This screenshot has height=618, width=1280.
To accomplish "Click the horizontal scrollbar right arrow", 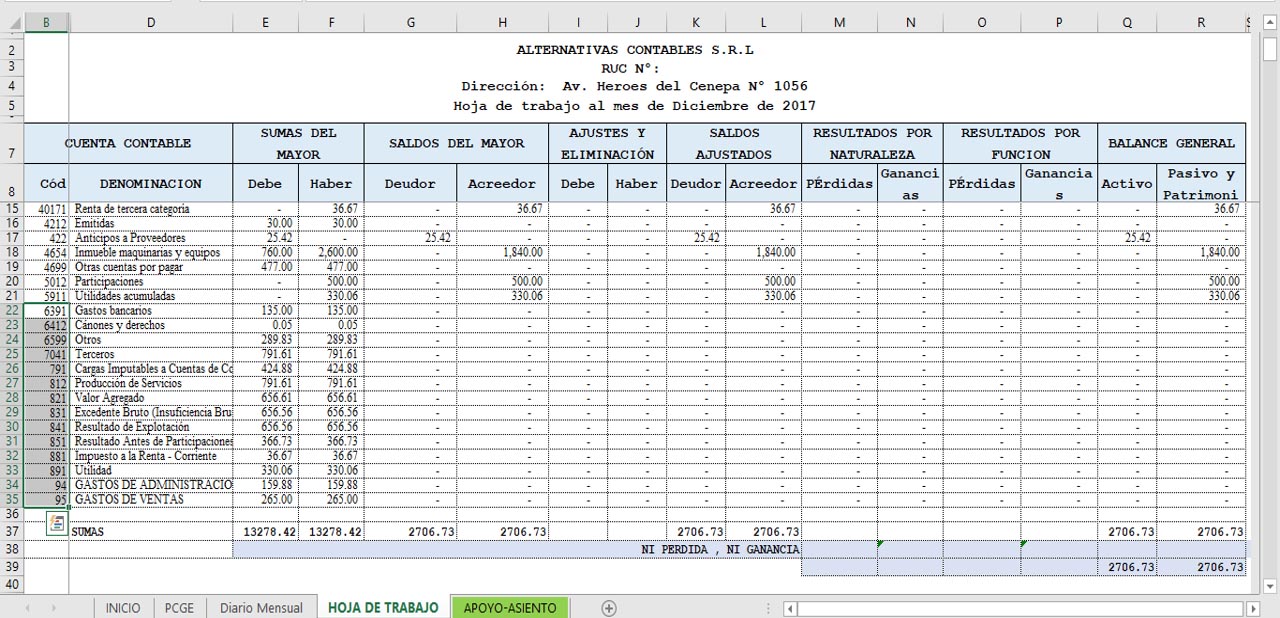I will [x=1253, y=608].
